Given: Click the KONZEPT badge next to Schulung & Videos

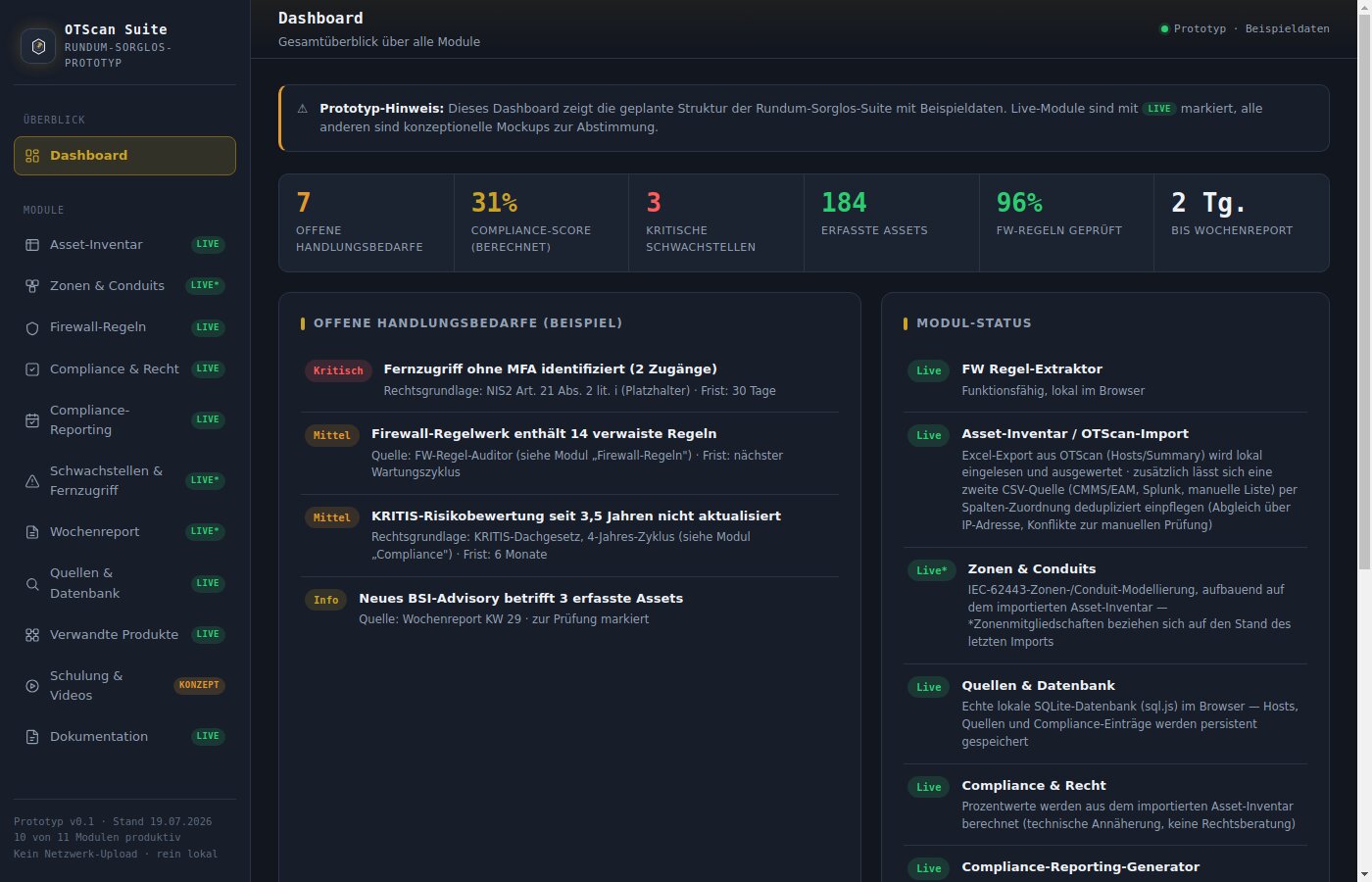Looking at the screenshot, I should tap(199, 686).
